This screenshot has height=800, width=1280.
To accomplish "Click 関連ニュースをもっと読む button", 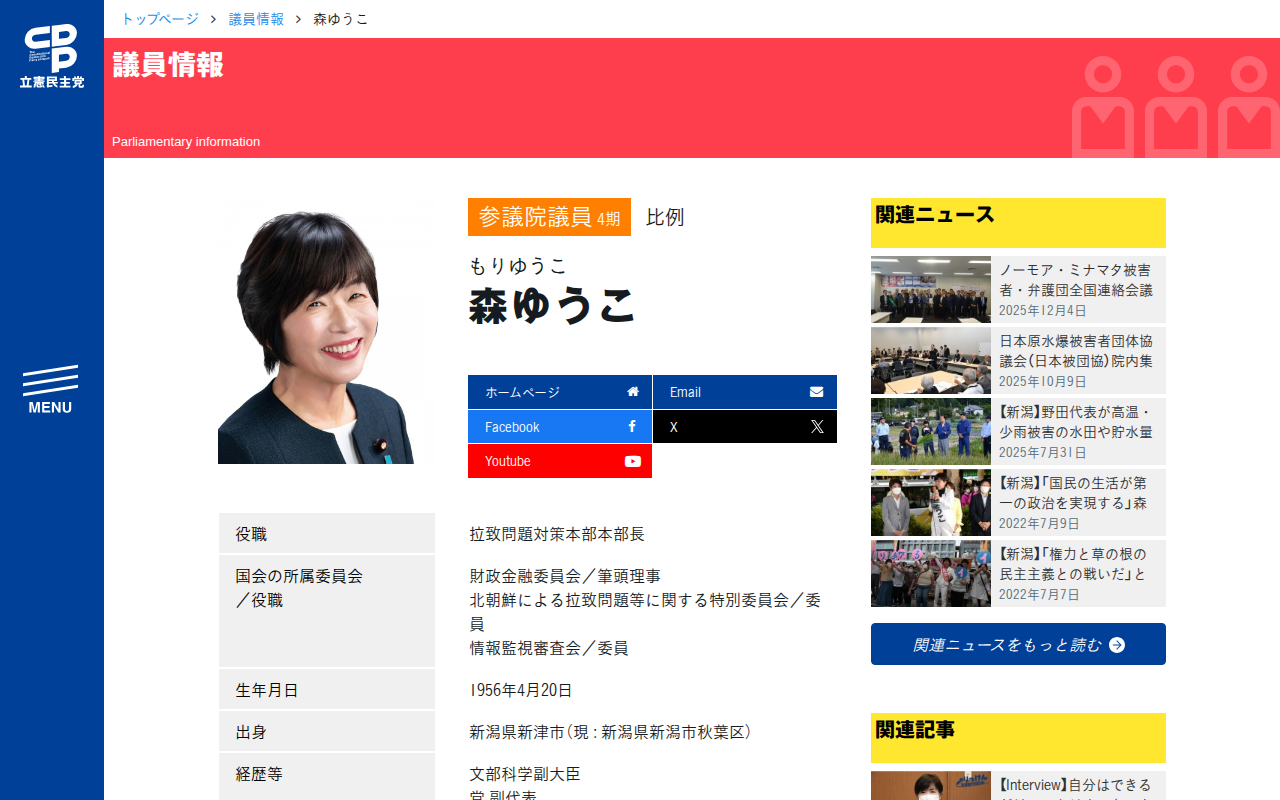I will point(1018,644).
